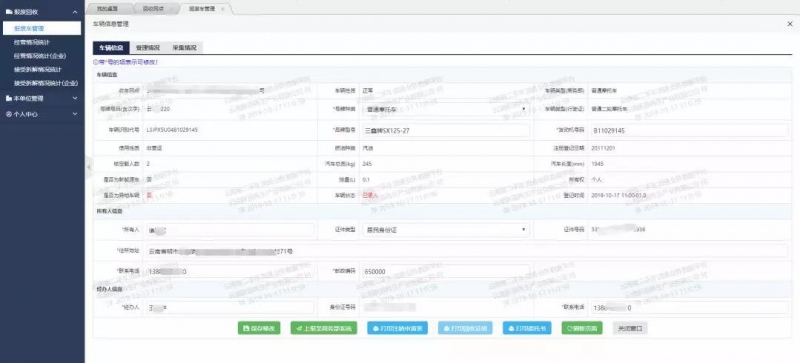Open the 普通摩托车 vehicle type dropdown
Screen dimensions: 800x363
tap(445, 109)
